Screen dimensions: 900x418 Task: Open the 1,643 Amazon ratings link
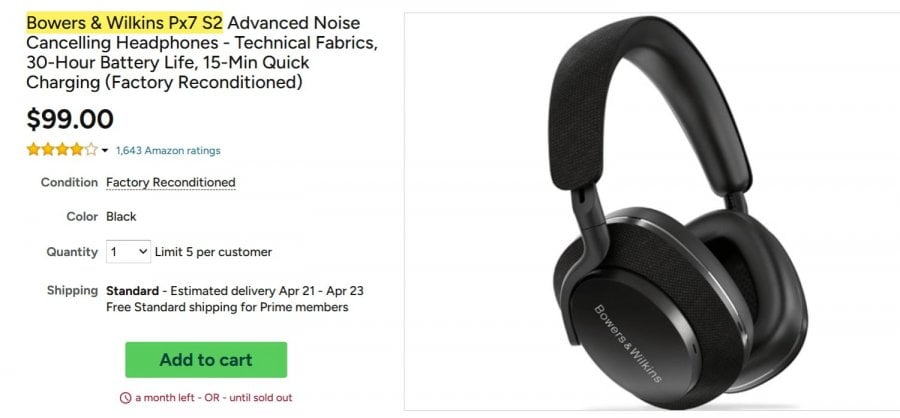tap(168, 151)
